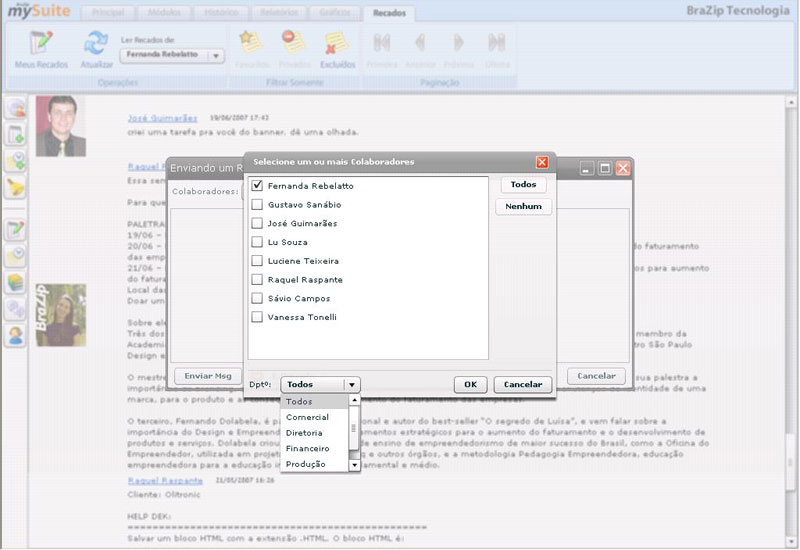Image resolution: width=800 pixels, height=550 pixels.
Task: Choose Financeiro in department list
Action: pyautogui.click(x=307, y=449)
